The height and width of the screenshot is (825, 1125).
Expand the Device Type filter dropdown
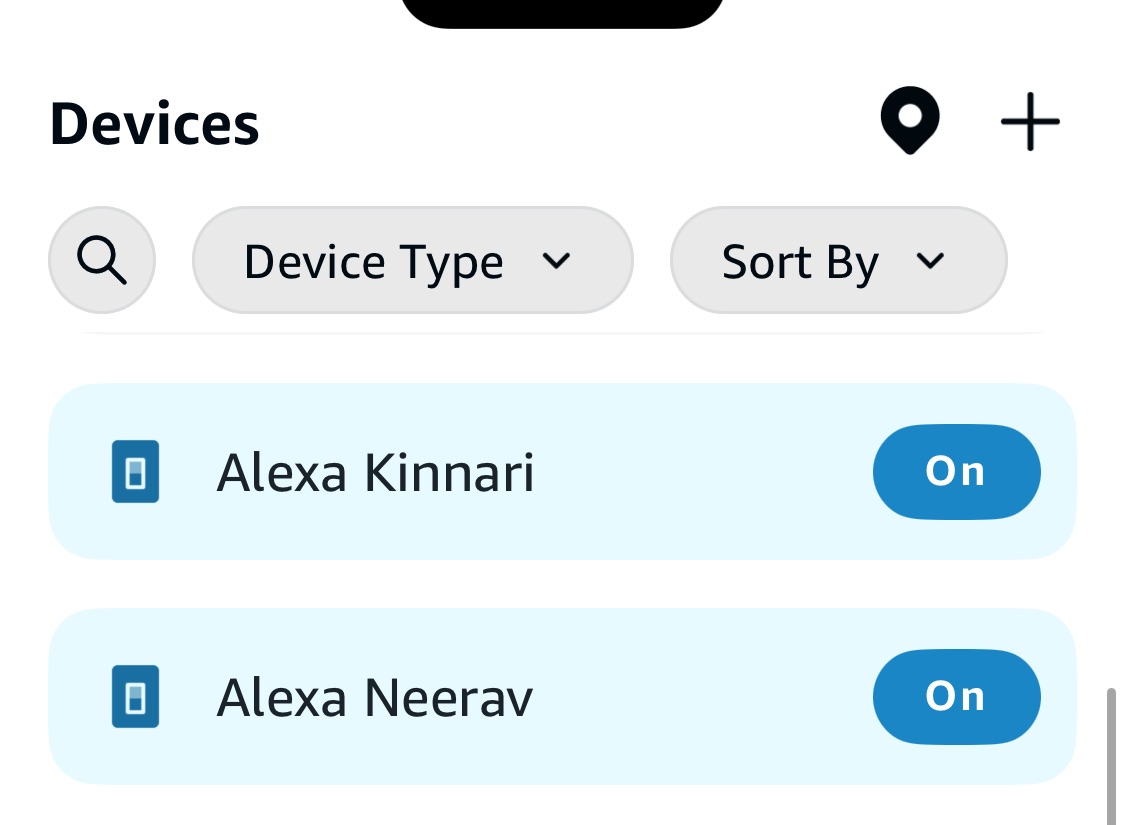[x=413, y=260]
